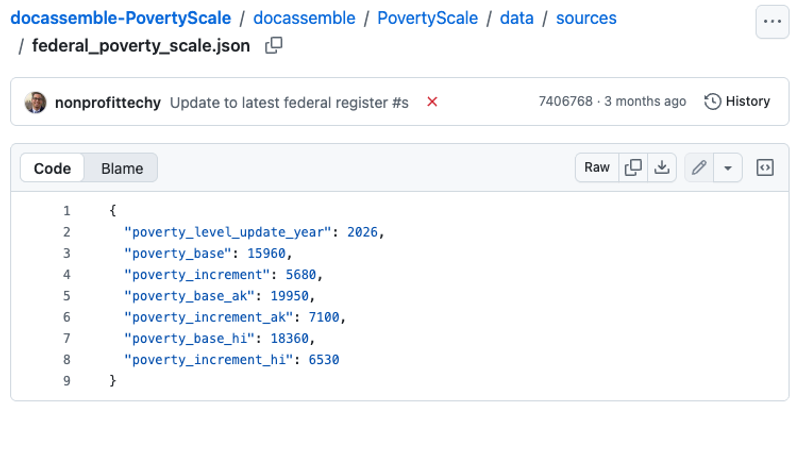Navigate to docassemble folder breadcrumb
This screenshot has width=800, height=470.
(304, 18)
